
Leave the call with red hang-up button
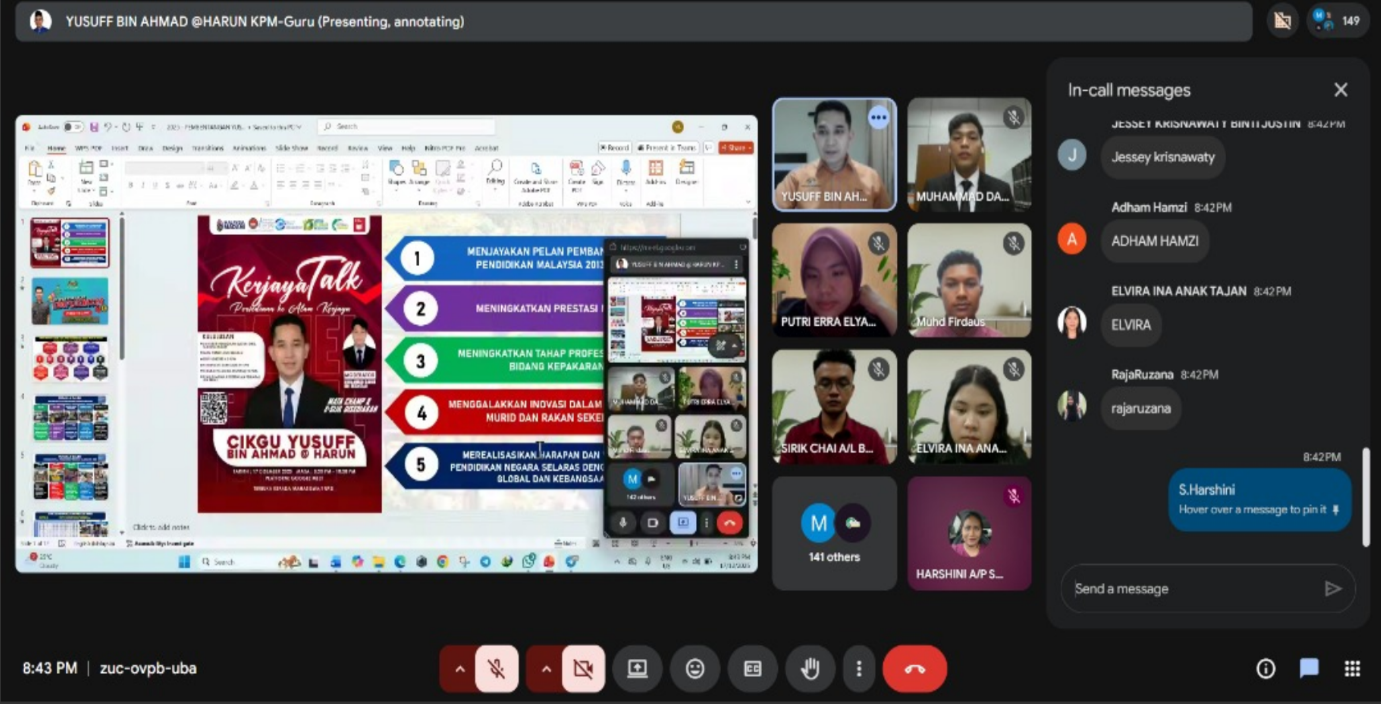(x=914, y=669)
